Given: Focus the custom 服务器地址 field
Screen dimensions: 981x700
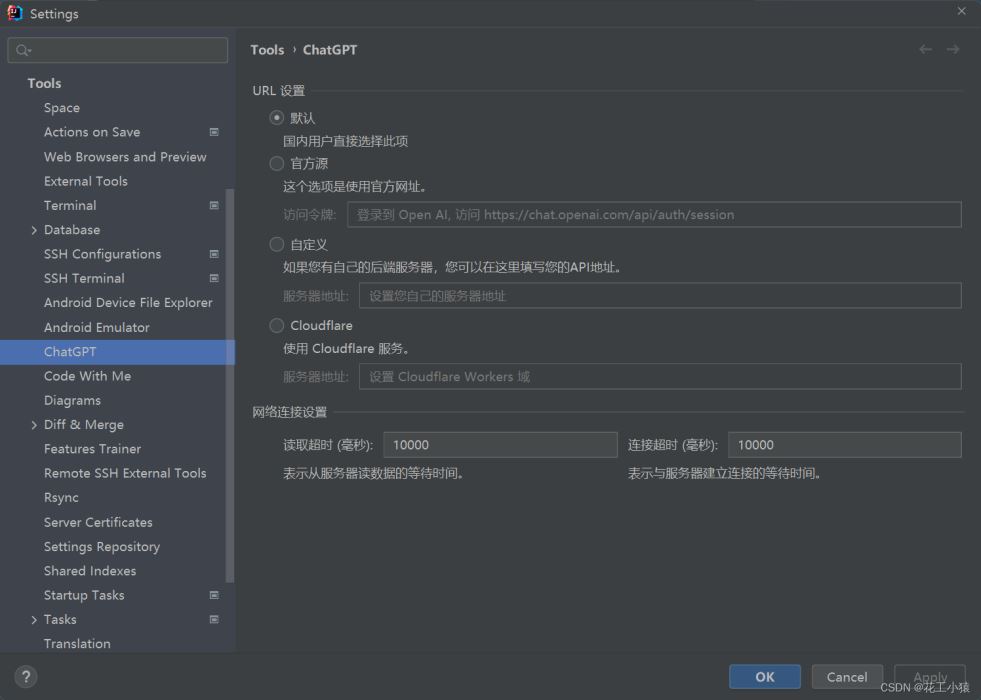Looking at the screenshot, I should pos(660,295).
